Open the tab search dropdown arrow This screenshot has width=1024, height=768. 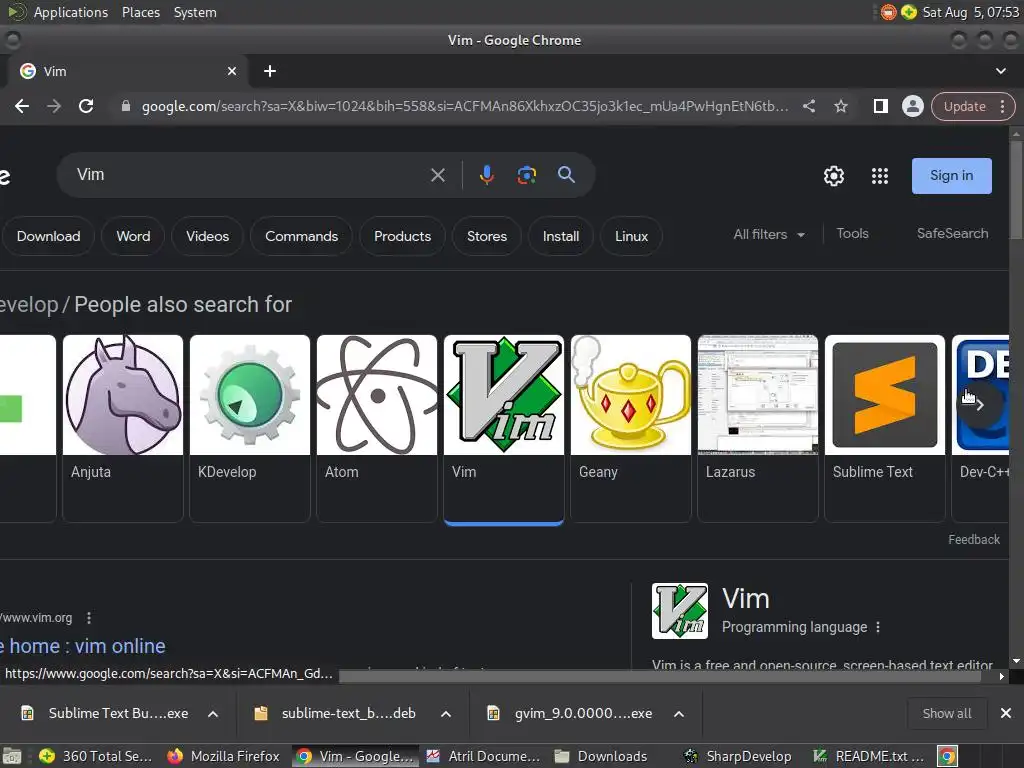[x=1000, y=71]
